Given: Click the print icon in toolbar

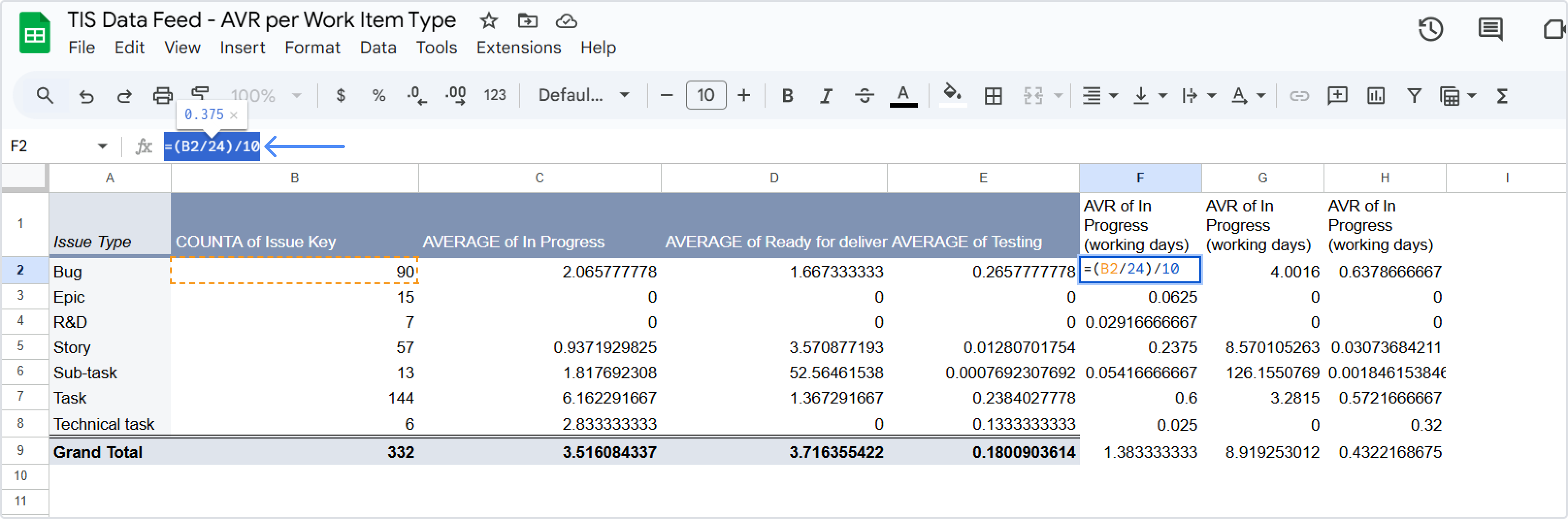Looking at the screenshot, I should click(x=162, y=96).
